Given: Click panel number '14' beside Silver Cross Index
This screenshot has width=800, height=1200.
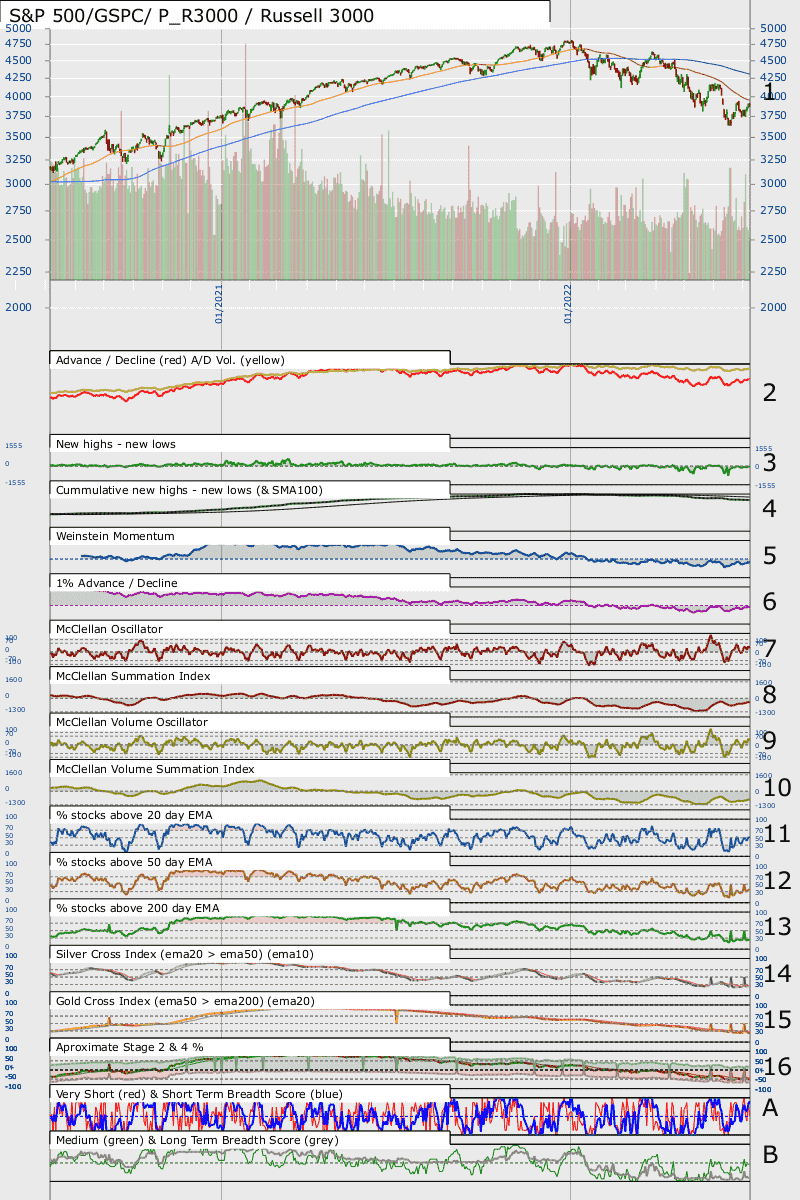Looking at the screenshot, I should (777, 974).
